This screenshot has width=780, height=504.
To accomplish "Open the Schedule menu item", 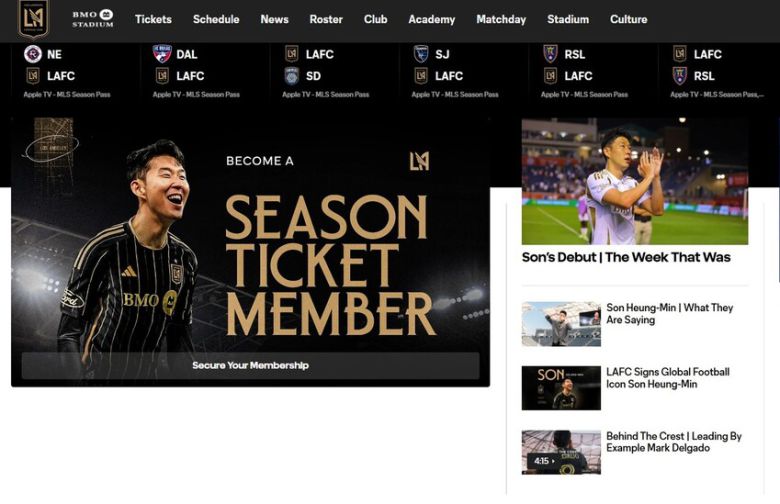I will [216, 19].
